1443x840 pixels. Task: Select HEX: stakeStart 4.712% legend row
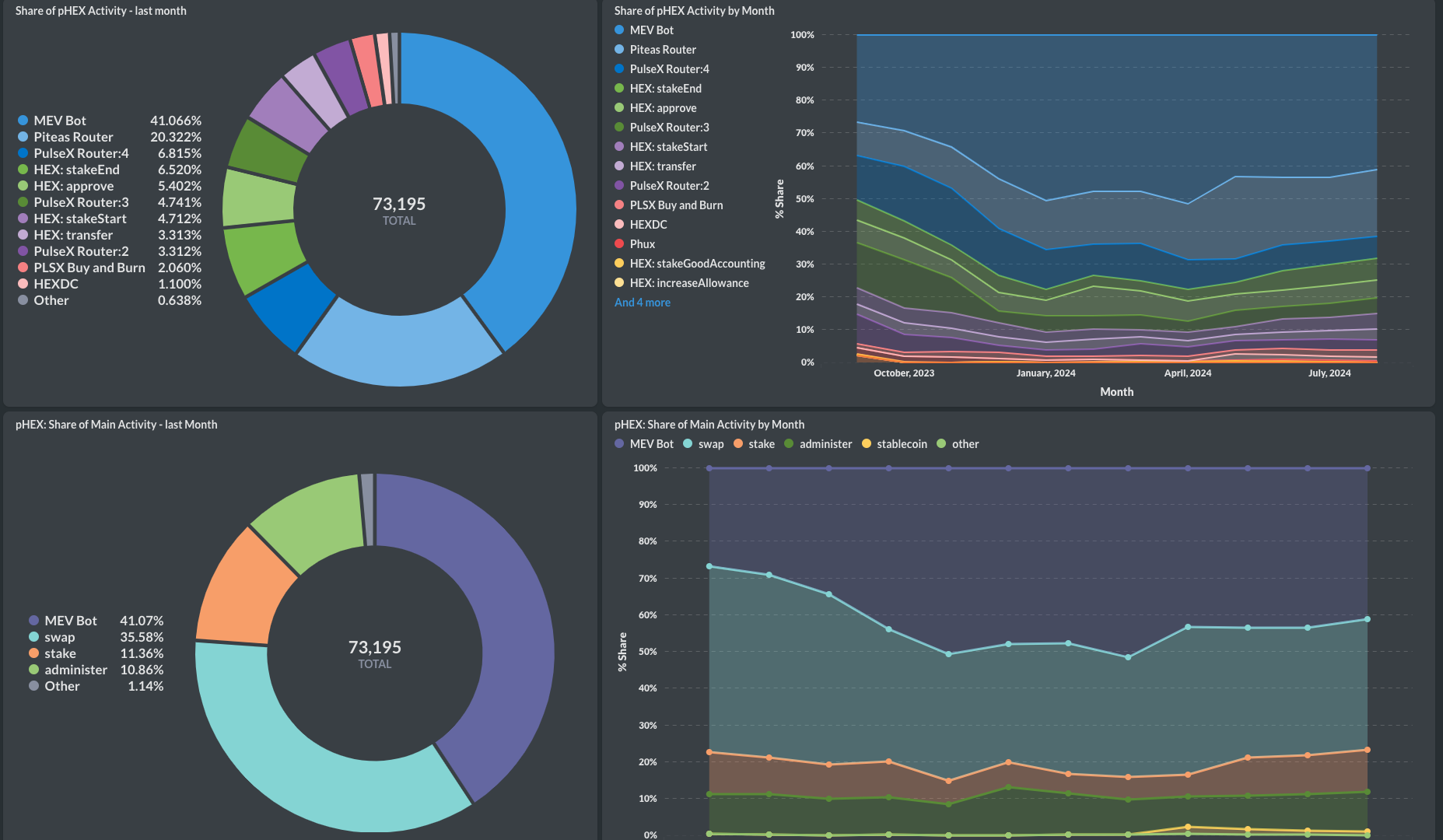[x=110, y=219]
